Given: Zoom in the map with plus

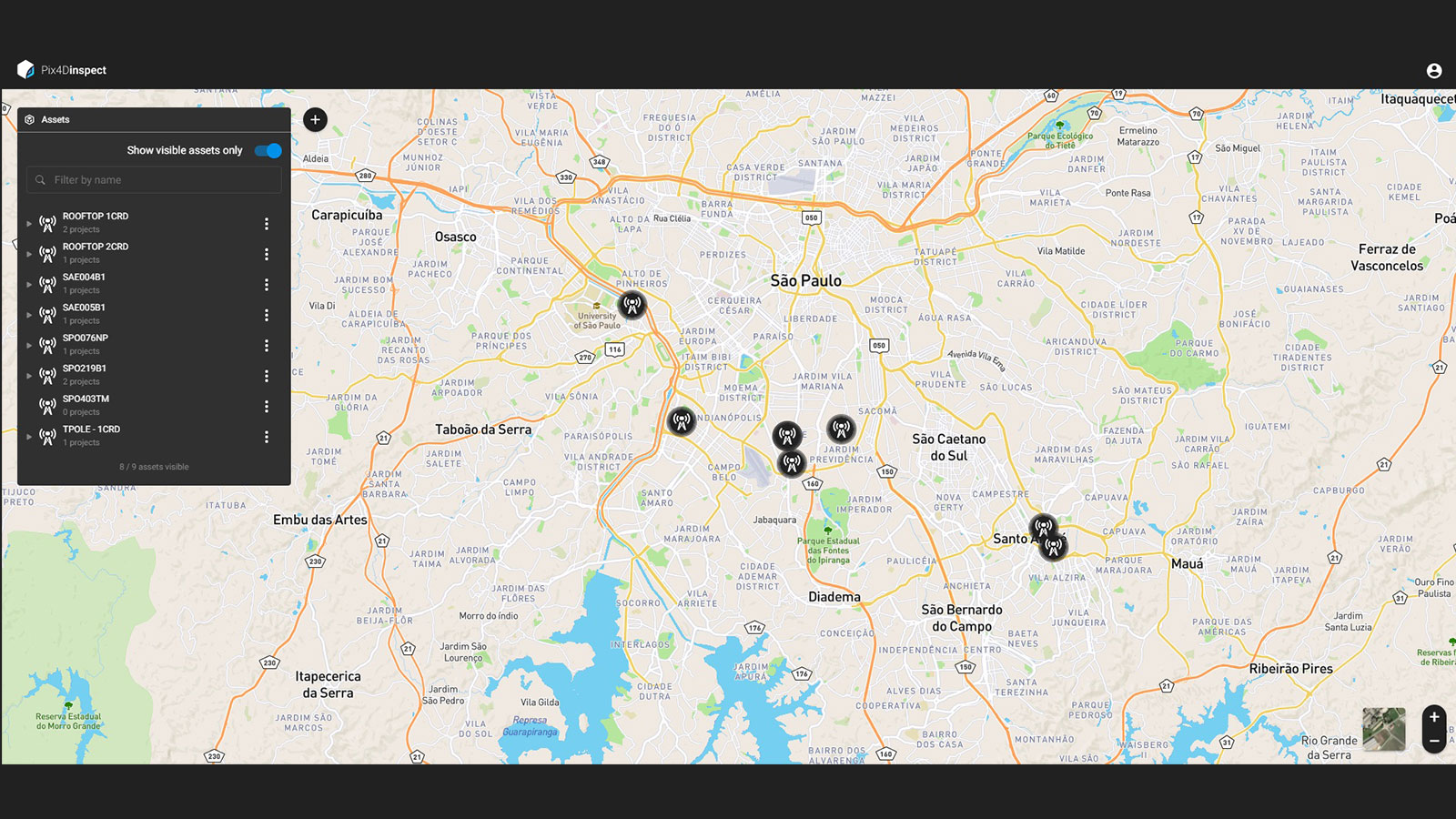Looking at the screenshot, I should pos(1434,717).
